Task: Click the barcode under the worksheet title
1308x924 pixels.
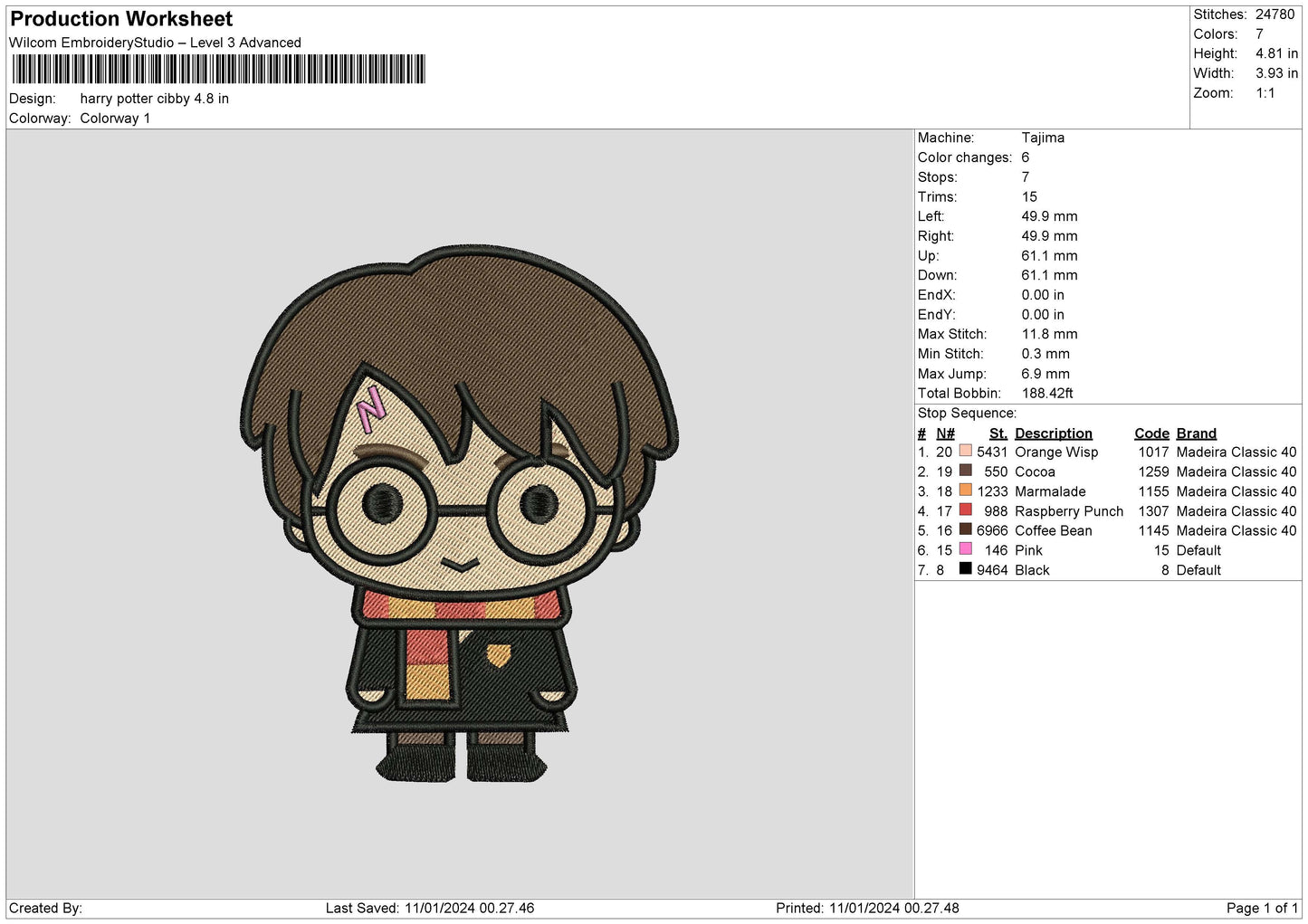Action: pos(218,69)
